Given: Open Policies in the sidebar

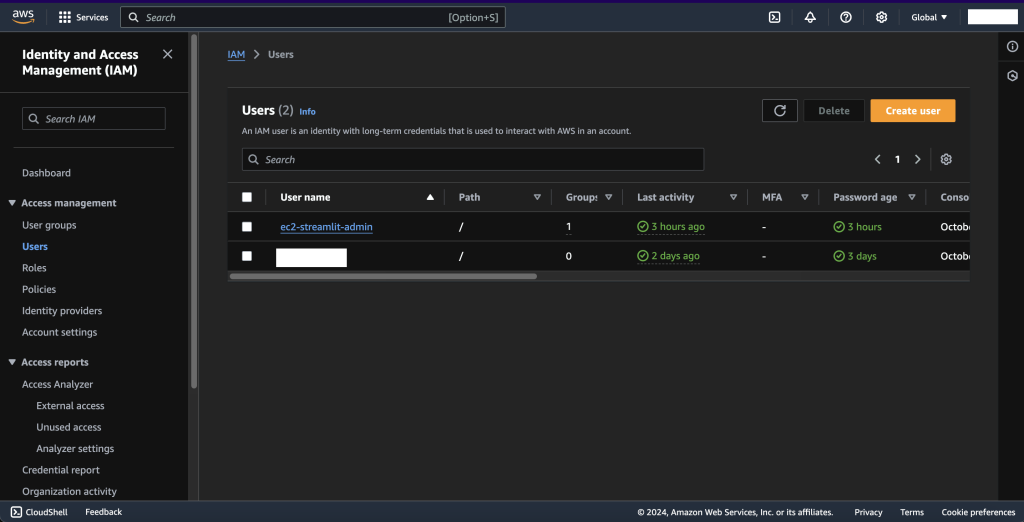Looking at the screenshot, I should coord(39,289).
